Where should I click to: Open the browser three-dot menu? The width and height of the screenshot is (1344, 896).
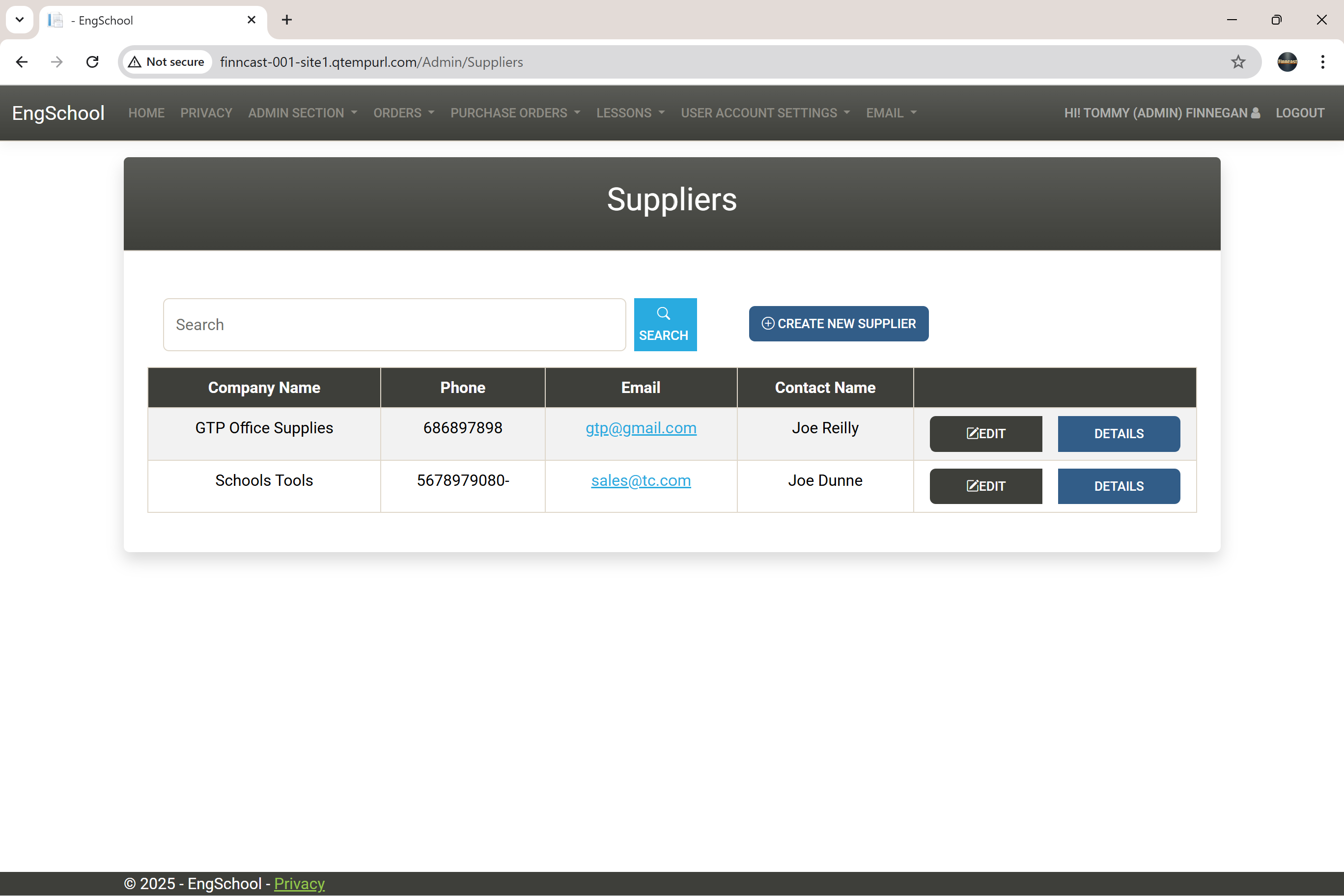(x=1322, y=62)
